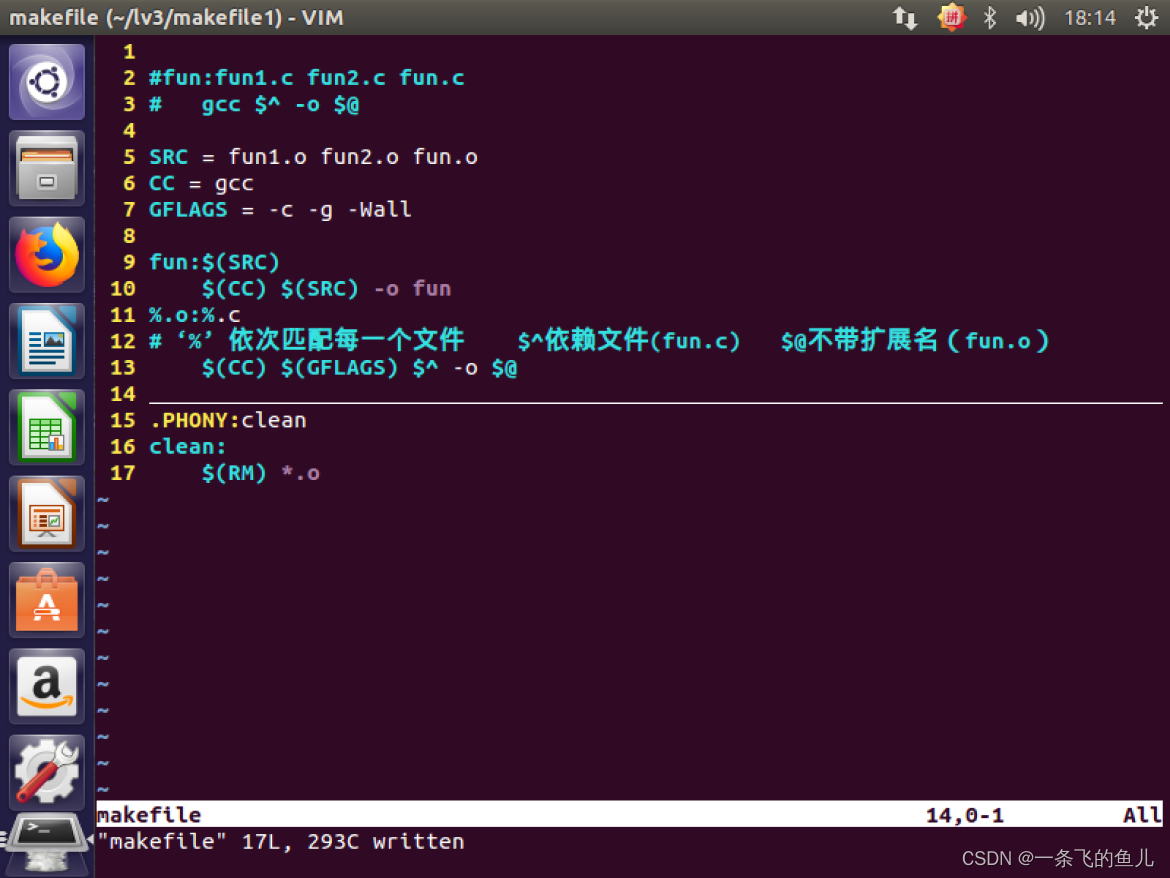Open LibreOffice Calc
This screenshot has width=1170, height=878.
46,427
